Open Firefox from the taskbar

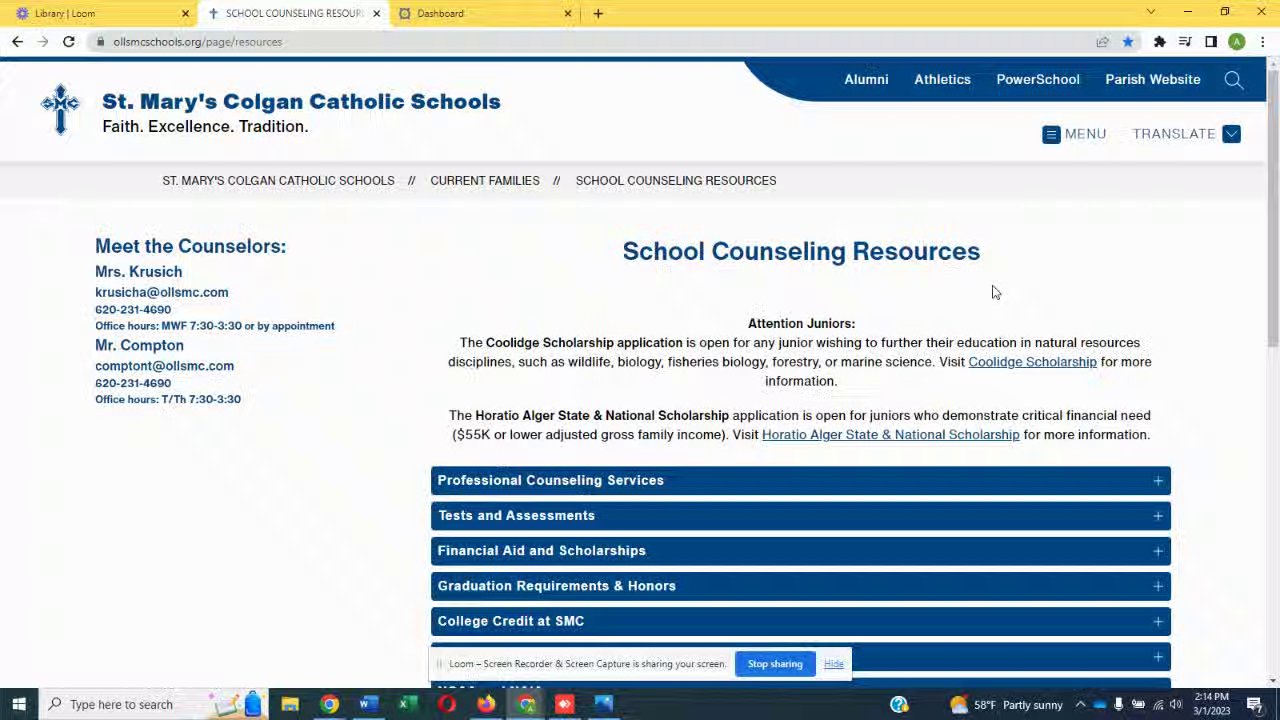click(x=485, y=704)
